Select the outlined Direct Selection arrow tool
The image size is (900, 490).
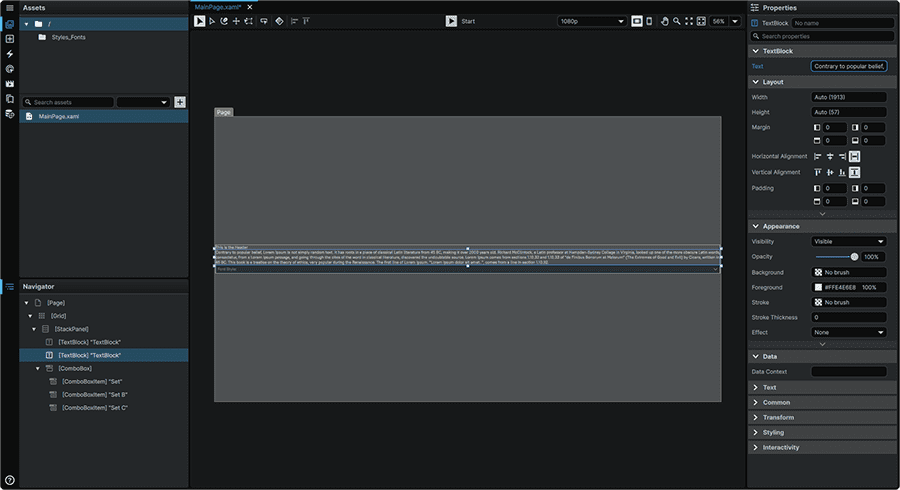click(x=212, y=21)
